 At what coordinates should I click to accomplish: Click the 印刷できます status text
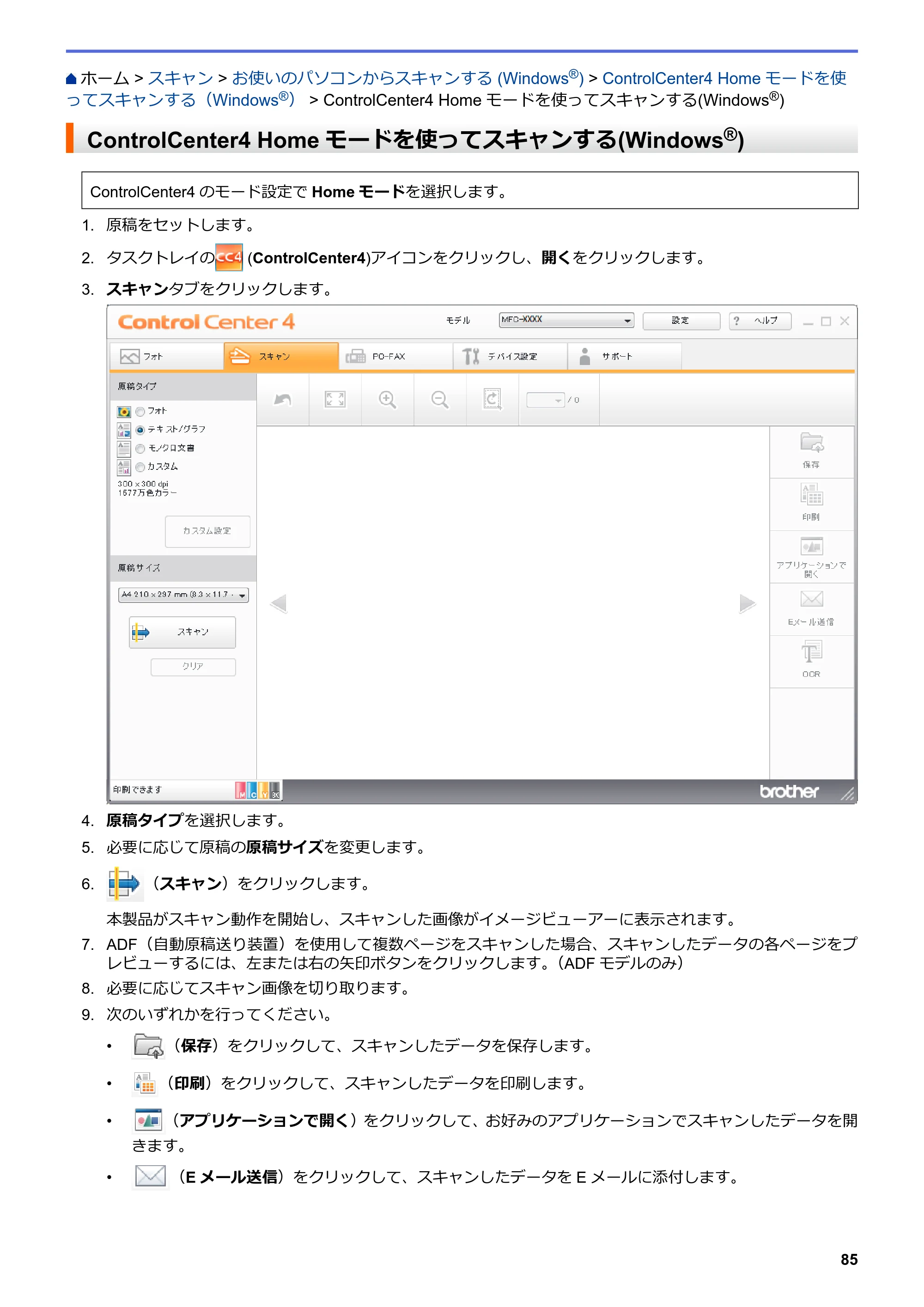pyautogui.click(x=137, y=790)
